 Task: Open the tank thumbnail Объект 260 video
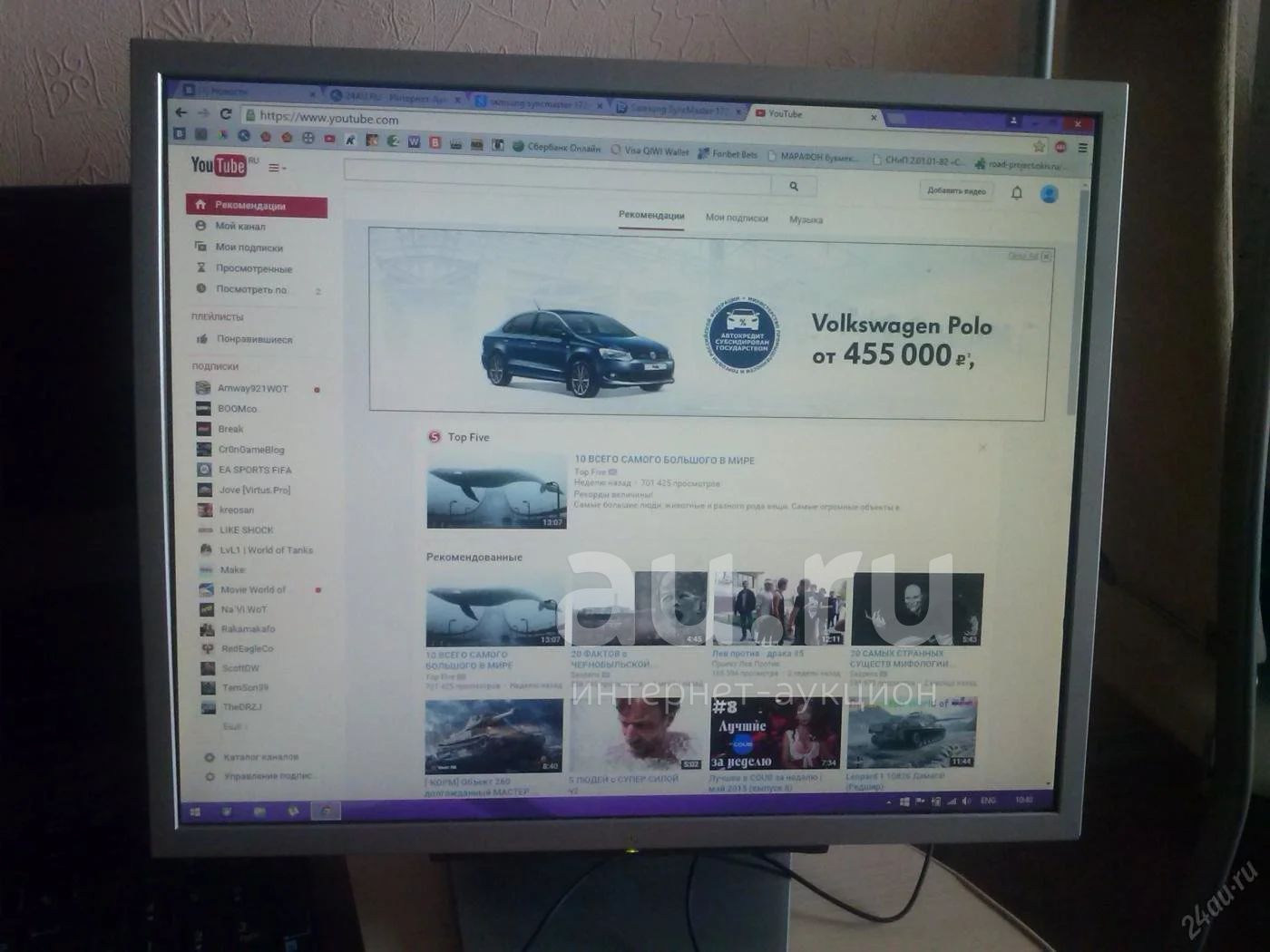(x=494, y=736)
